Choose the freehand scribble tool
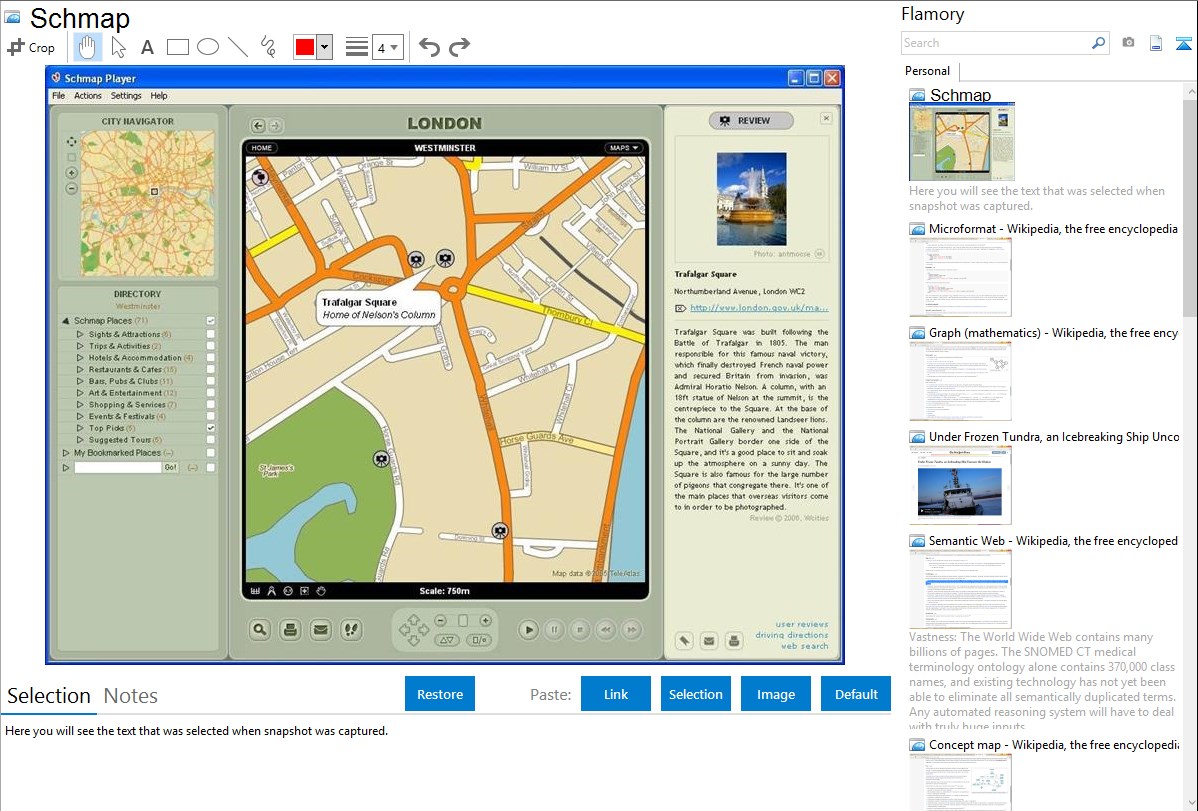1198x811 pixels. [x=268, y=47]
